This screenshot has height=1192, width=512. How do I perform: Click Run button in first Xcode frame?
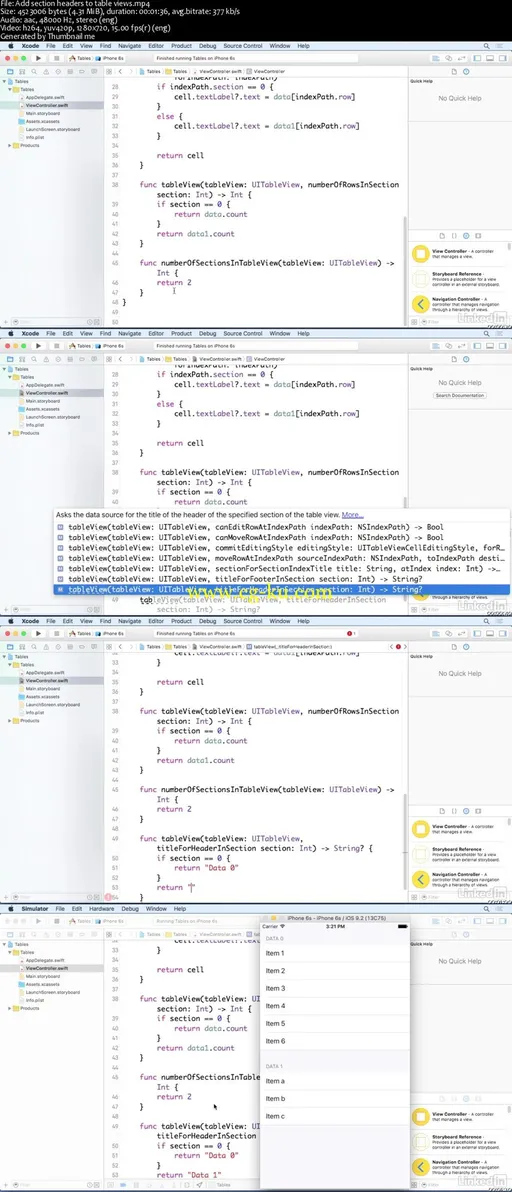click(x=38, y=58)
